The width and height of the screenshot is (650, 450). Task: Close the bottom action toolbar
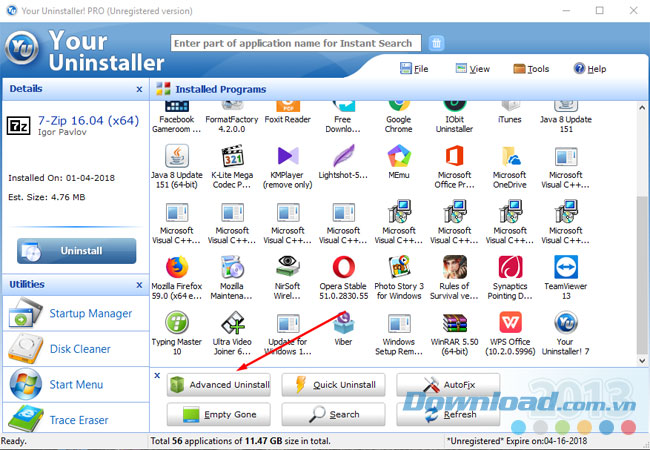click(157, 375)
